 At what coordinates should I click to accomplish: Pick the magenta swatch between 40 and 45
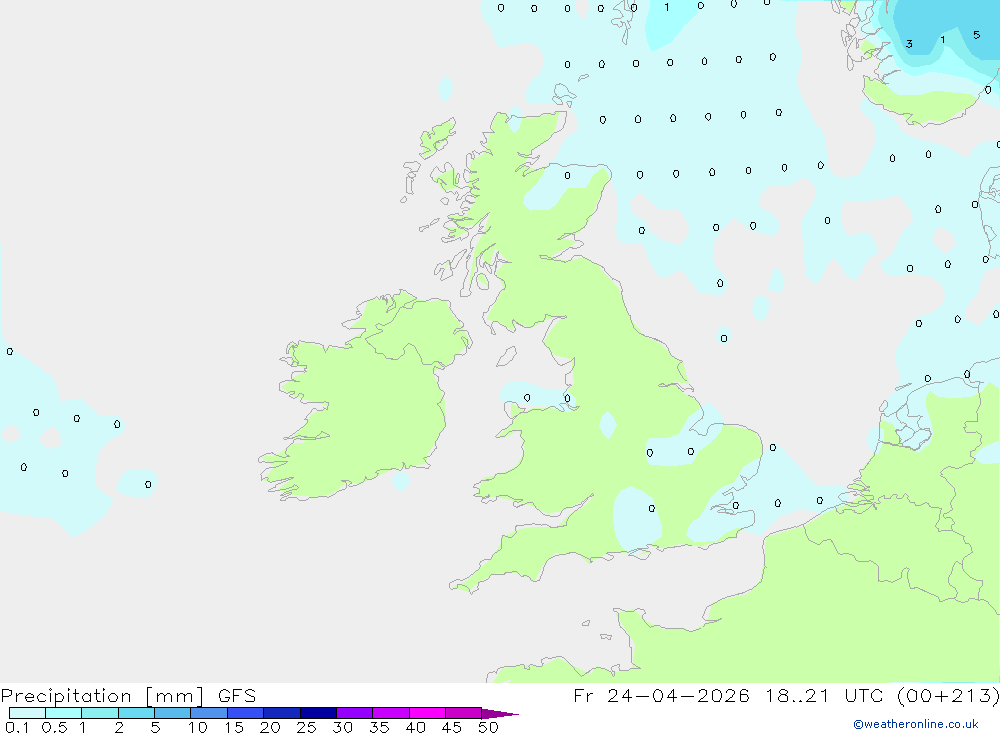[427, 713]
